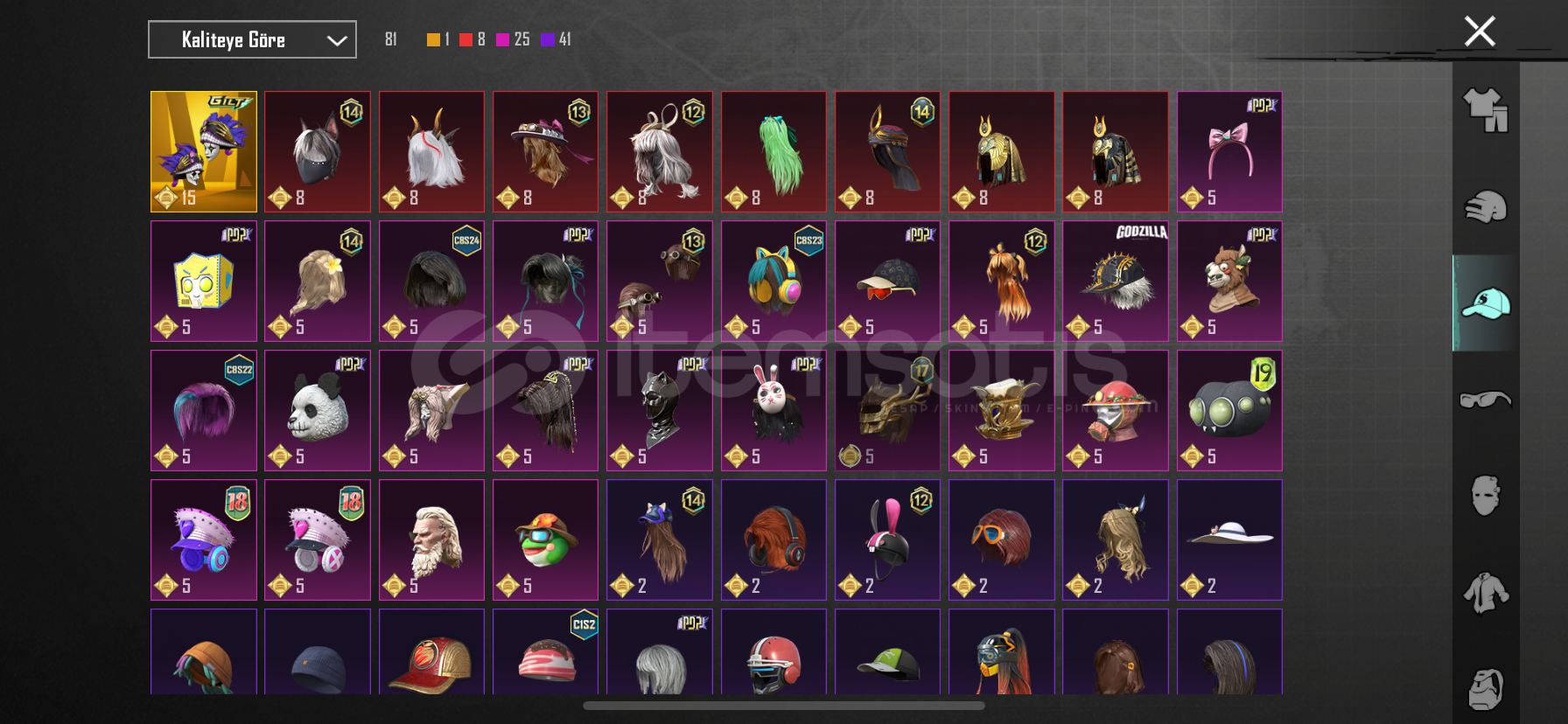The width and height of the screenshot is (1568, 724).
Task: Open the outfit sets category icon
Action: [1486, 110]
